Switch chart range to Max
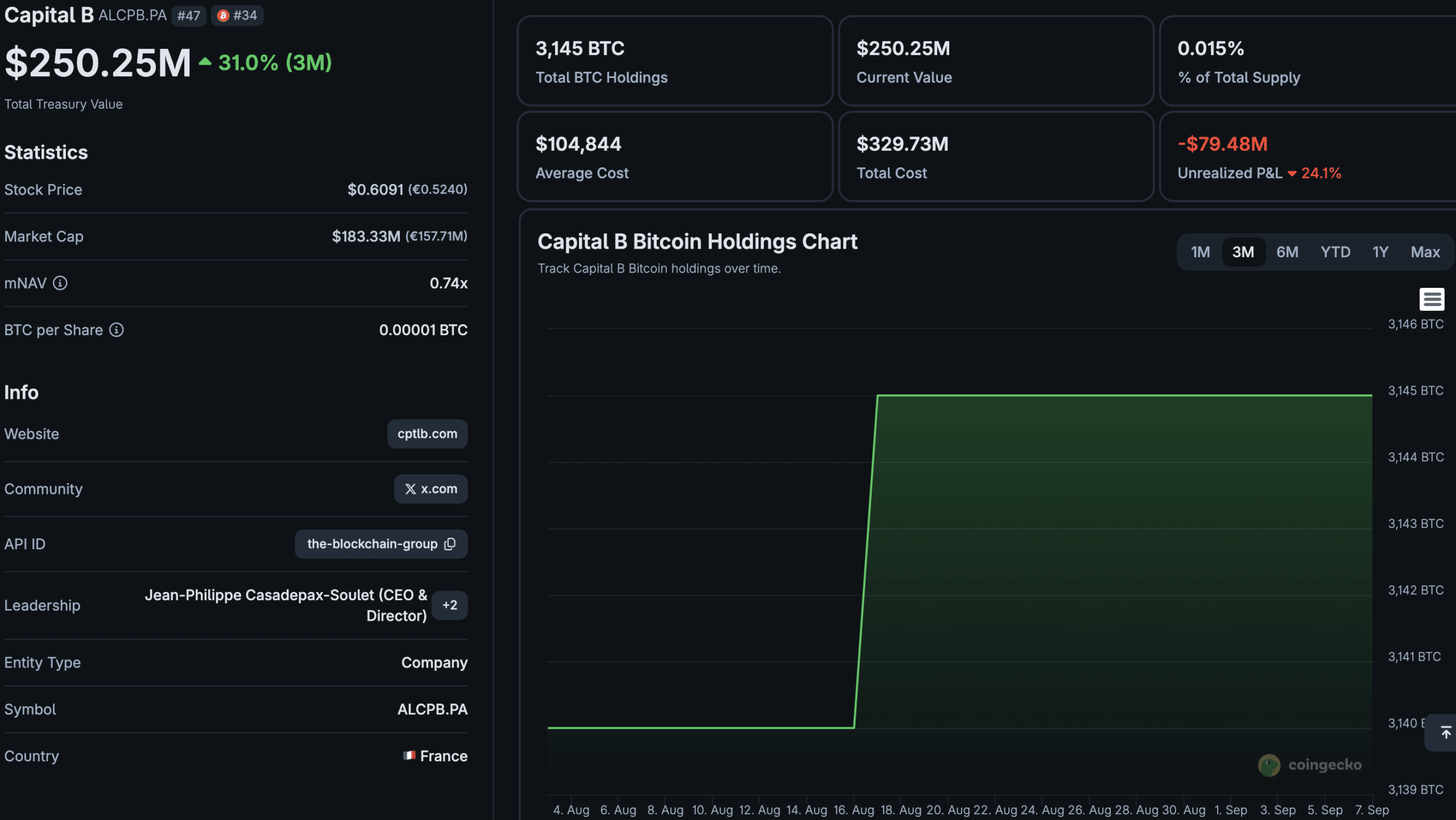Image resolution: width=1456 pixels, height=820 pixels. (1425, 252)
